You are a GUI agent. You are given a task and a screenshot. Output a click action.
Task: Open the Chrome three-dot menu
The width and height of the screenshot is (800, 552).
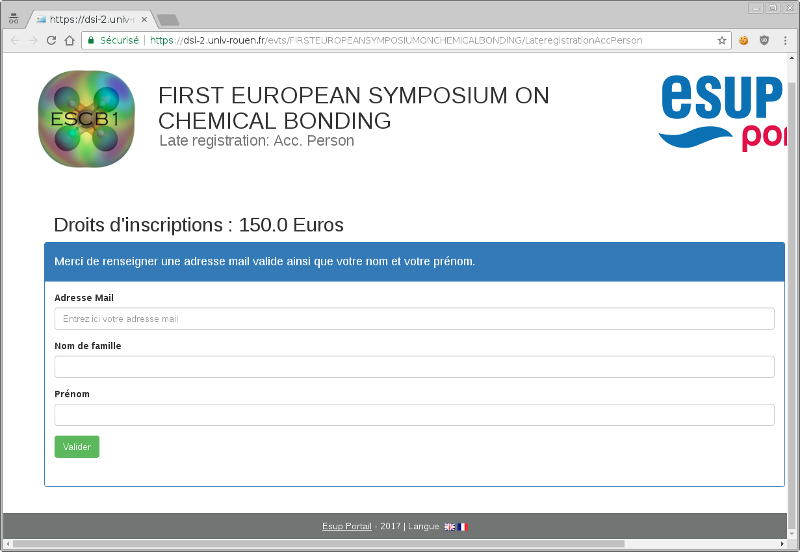click(x=786, y=41)
